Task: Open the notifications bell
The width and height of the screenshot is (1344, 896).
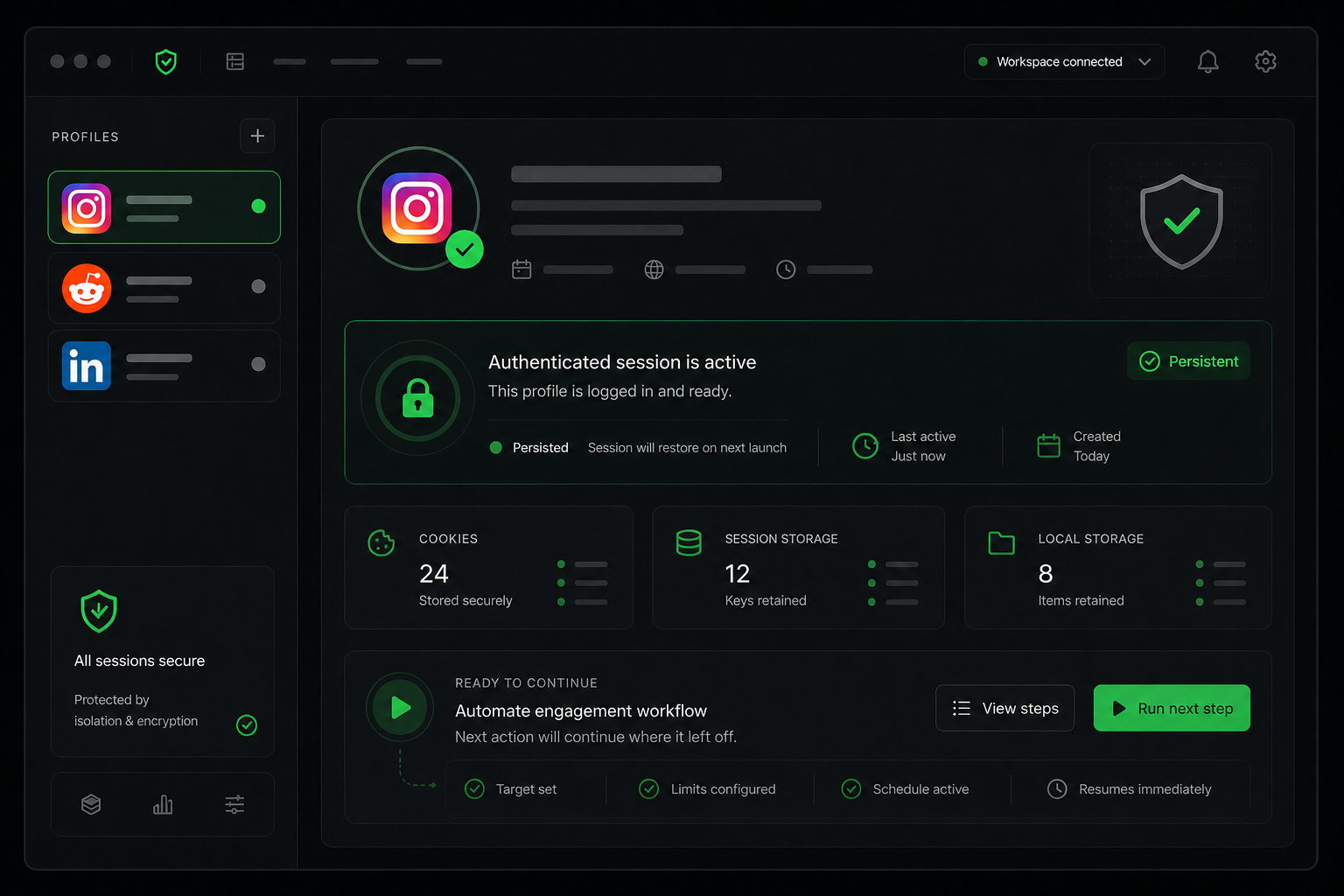Action: click(x=1207, y=61)
